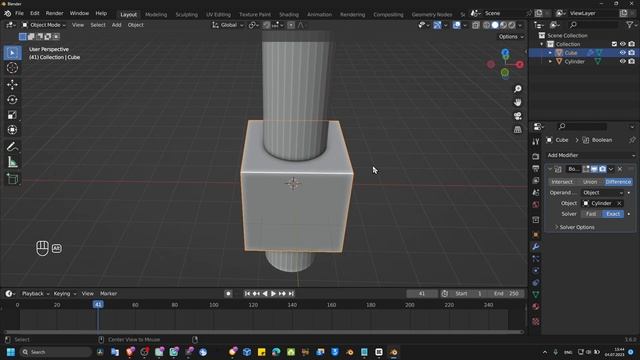Open the viewport Add menu

point(116,25)
